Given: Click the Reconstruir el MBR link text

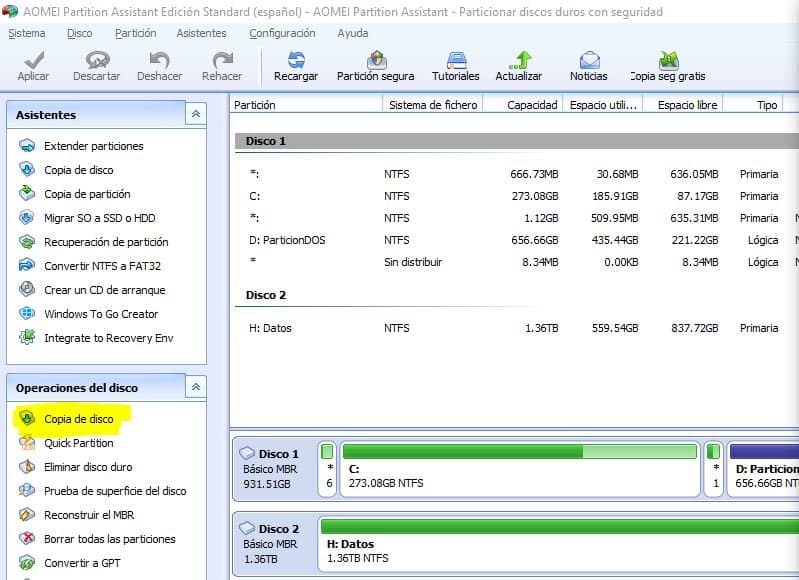Looking at the screenshot, I should [x=89, y=515].
